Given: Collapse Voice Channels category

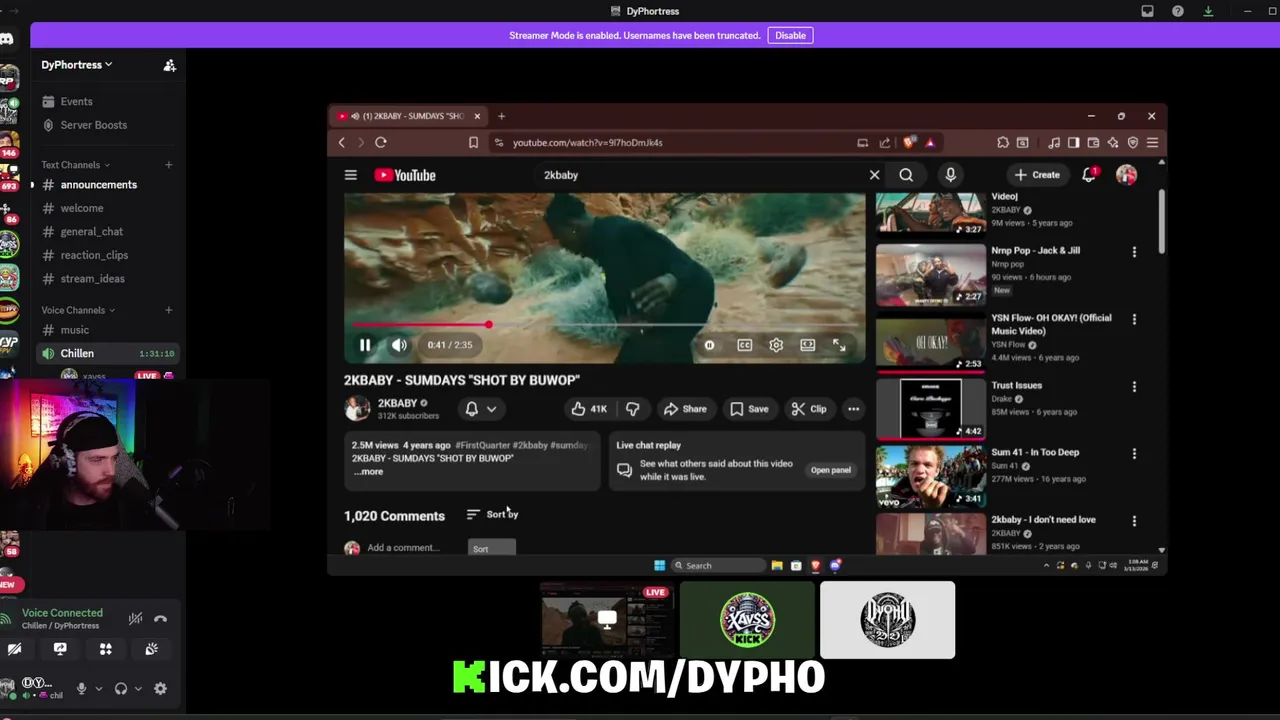Looking at the screenshot, I should (x=78, y=310).
